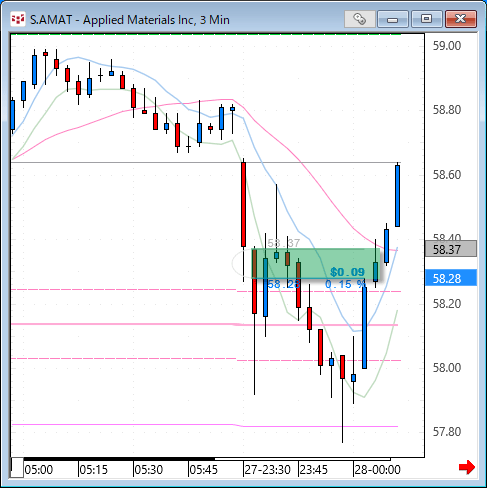
Task: Maximize the S.AMAT chart window
Action: tap(426, 19)
